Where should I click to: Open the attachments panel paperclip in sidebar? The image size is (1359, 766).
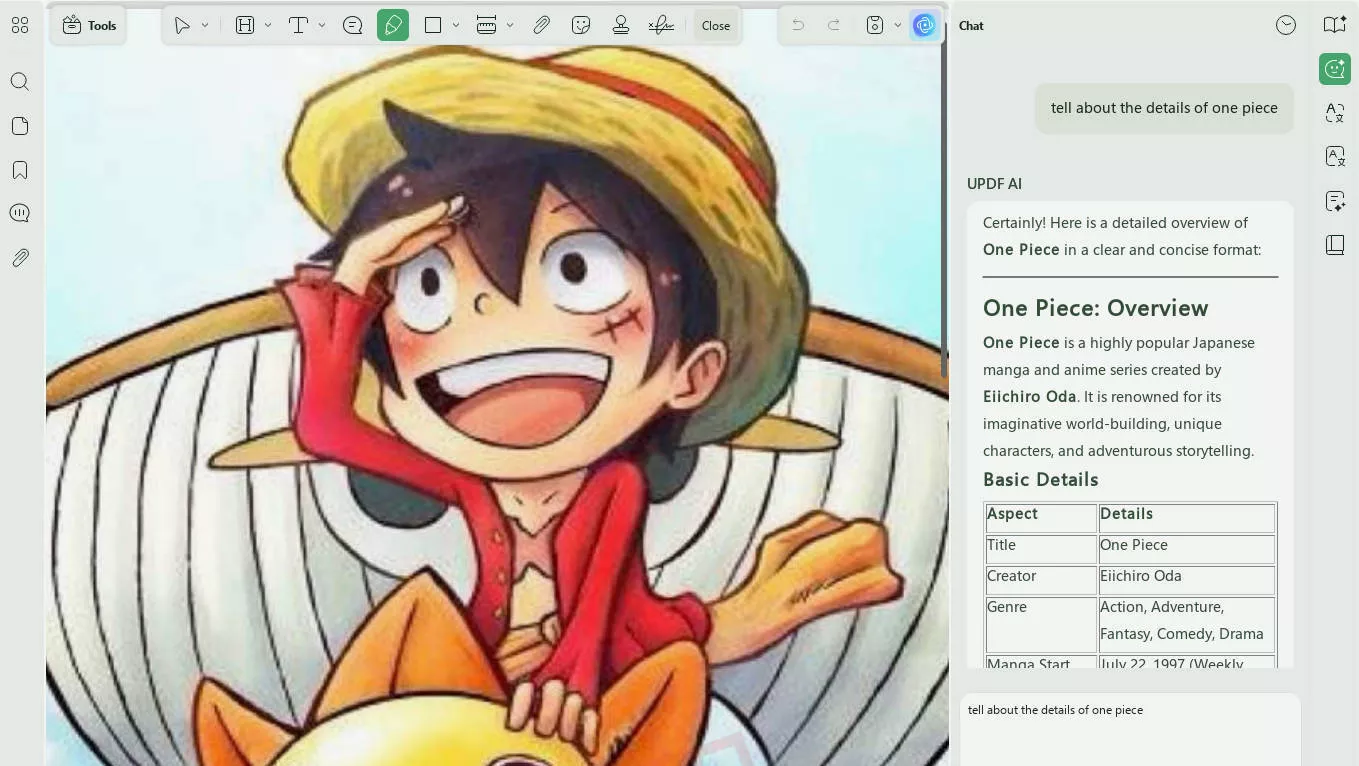(x=20, y=258)
